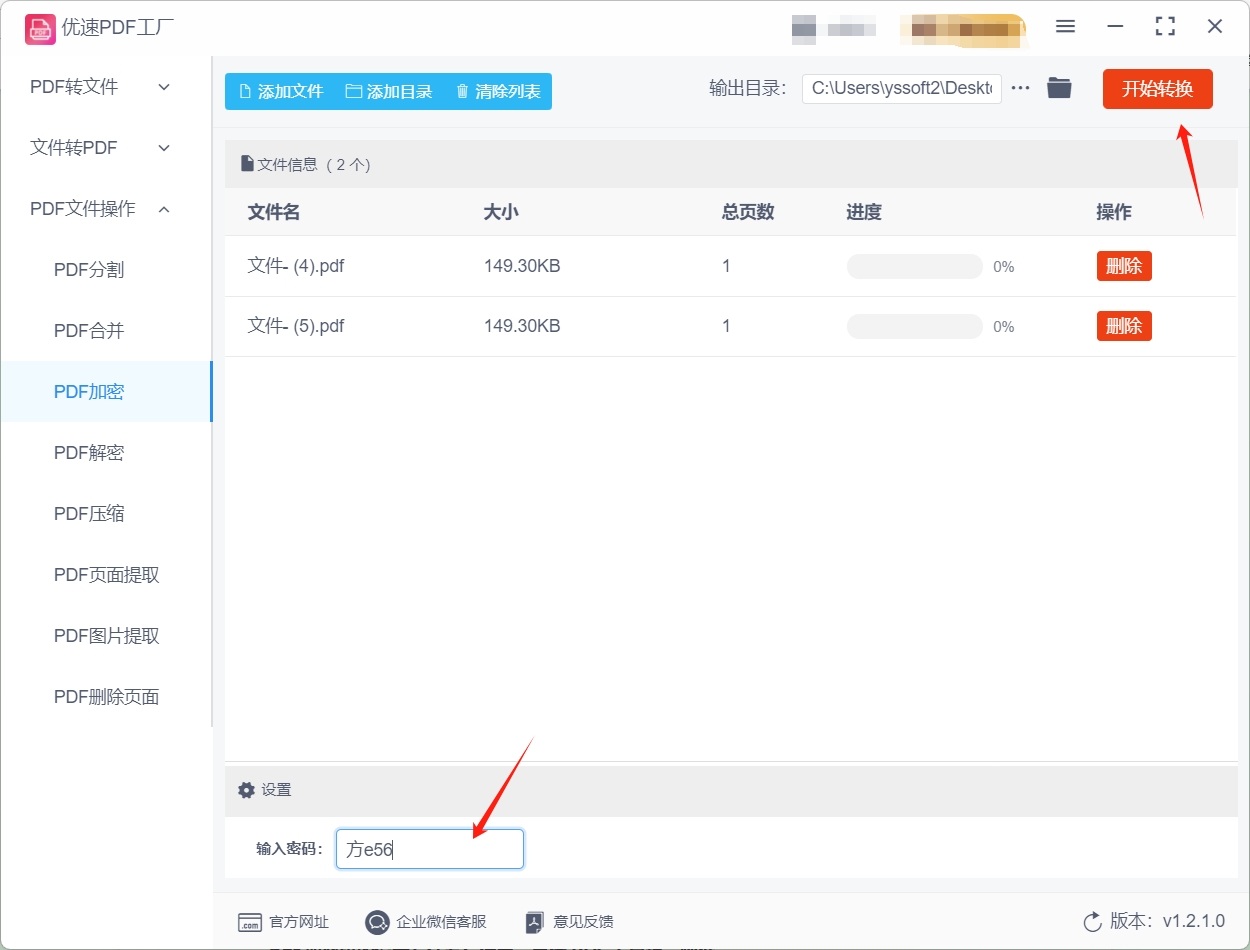Click the three-dot browse output directory button

(1020, 88)
